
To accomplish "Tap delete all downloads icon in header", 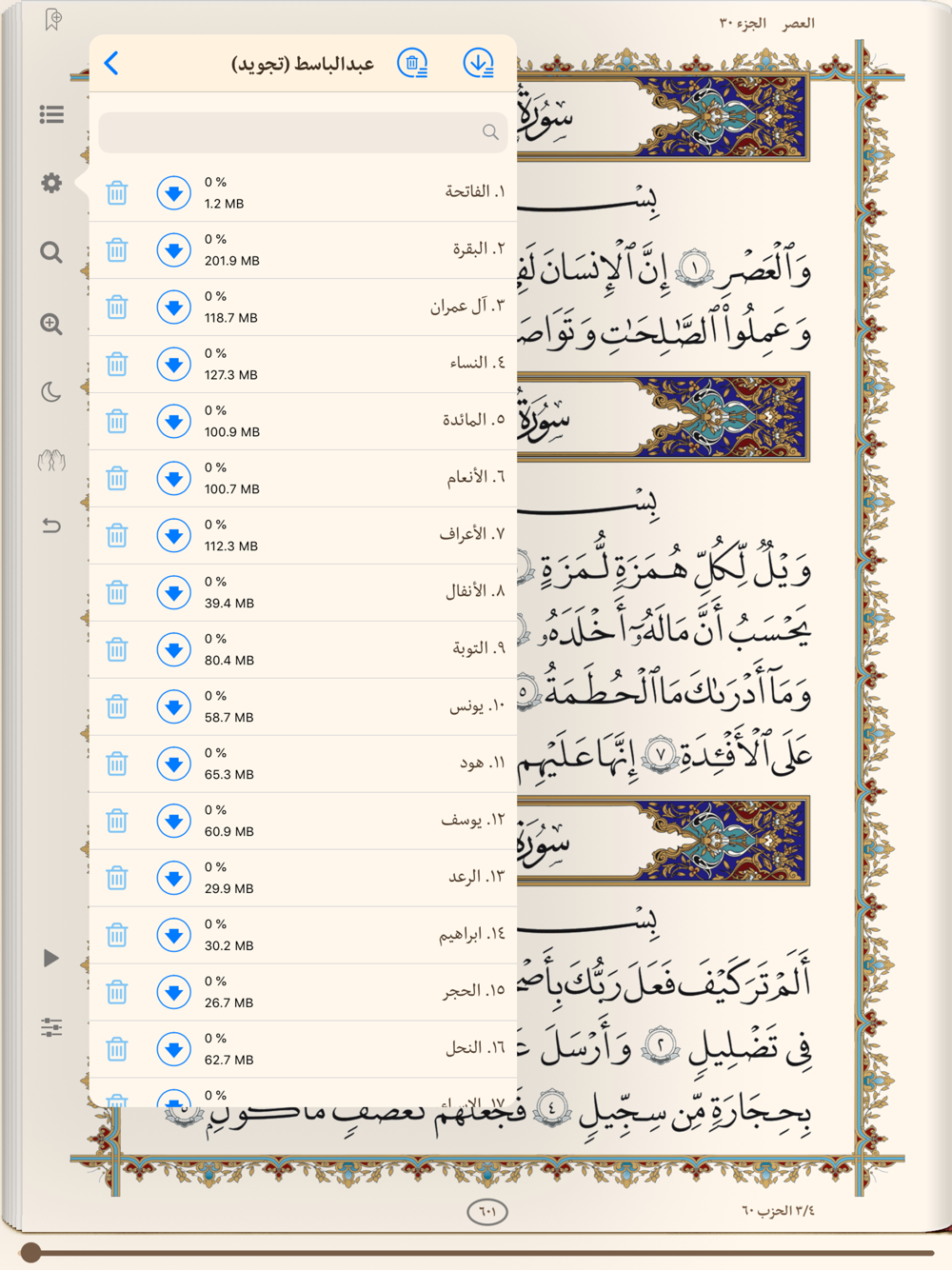I will tap(412, 64).
